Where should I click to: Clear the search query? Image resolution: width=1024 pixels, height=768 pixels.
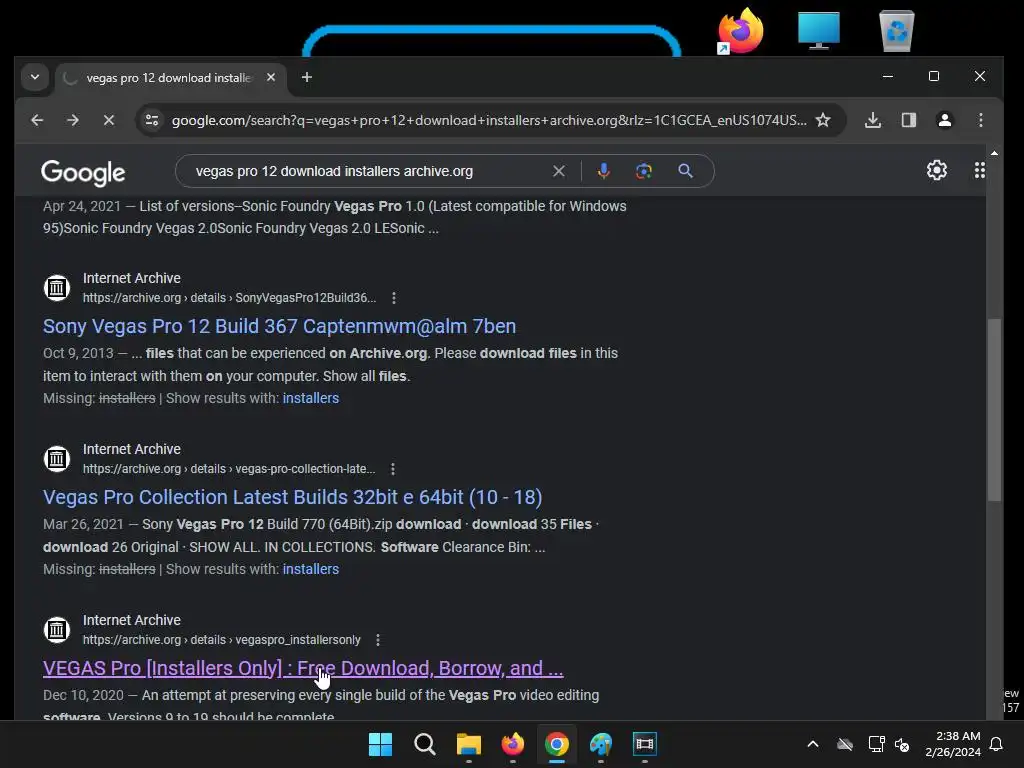tap(559, 171)
